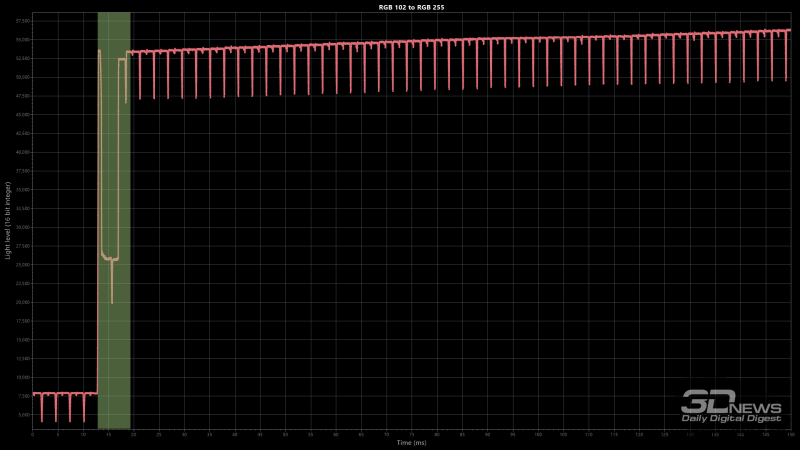
Task: Click the 30,000 y-axis tick label
Action: (24, 227)
